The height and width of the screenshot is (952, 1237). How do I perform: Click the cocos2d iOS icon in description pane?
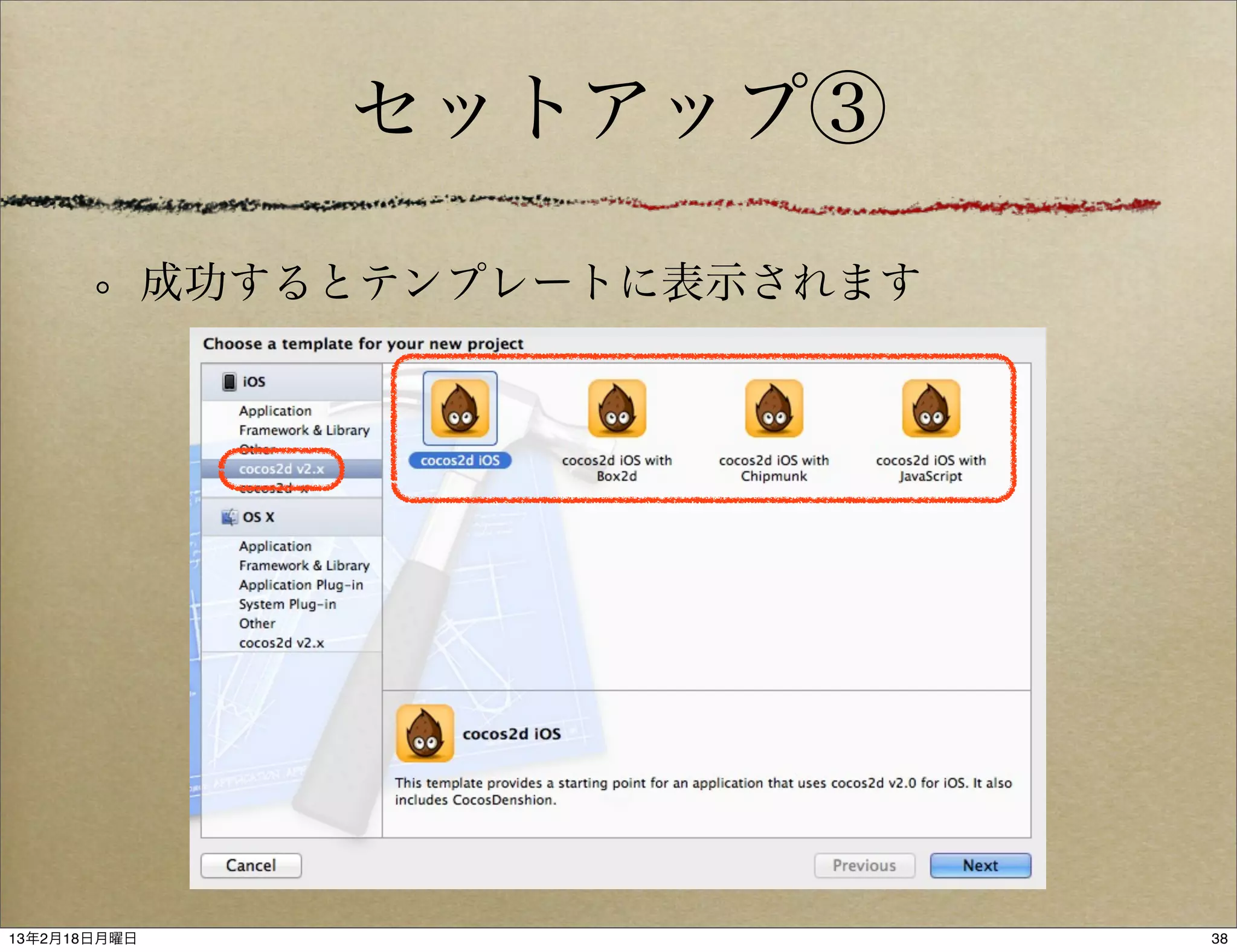pos(425,733)
